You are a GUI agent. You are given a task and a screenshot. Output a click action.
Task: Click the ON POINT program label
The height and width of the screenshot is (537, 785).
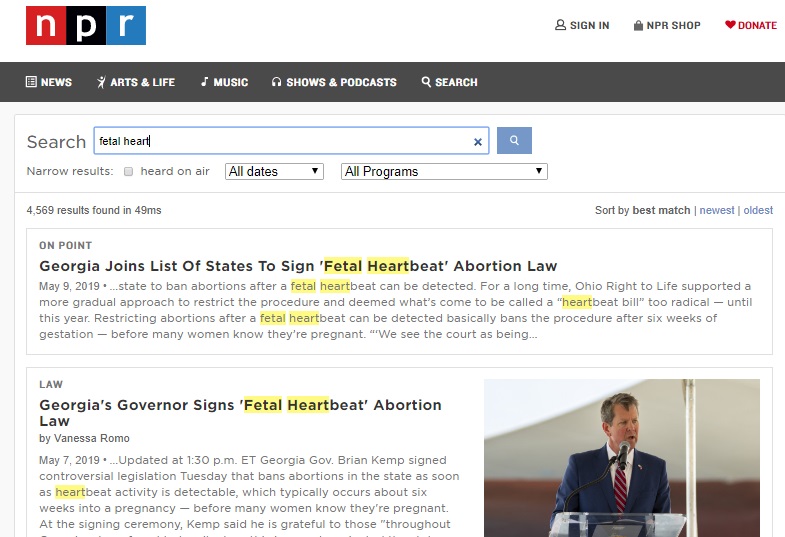pyautogui.click(x=66, y=245)
